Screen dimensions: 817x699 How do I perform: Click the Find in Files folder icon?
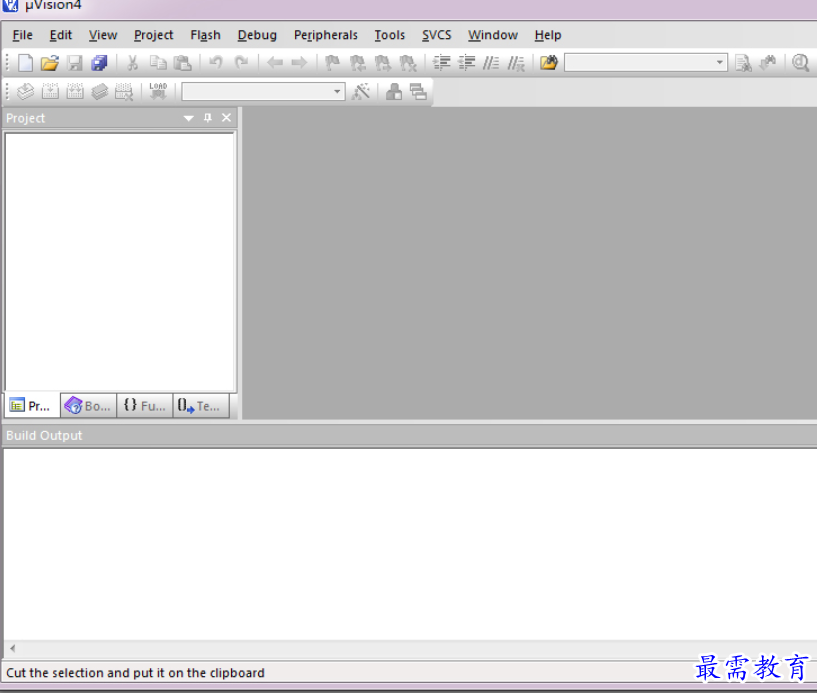point(549,63)
